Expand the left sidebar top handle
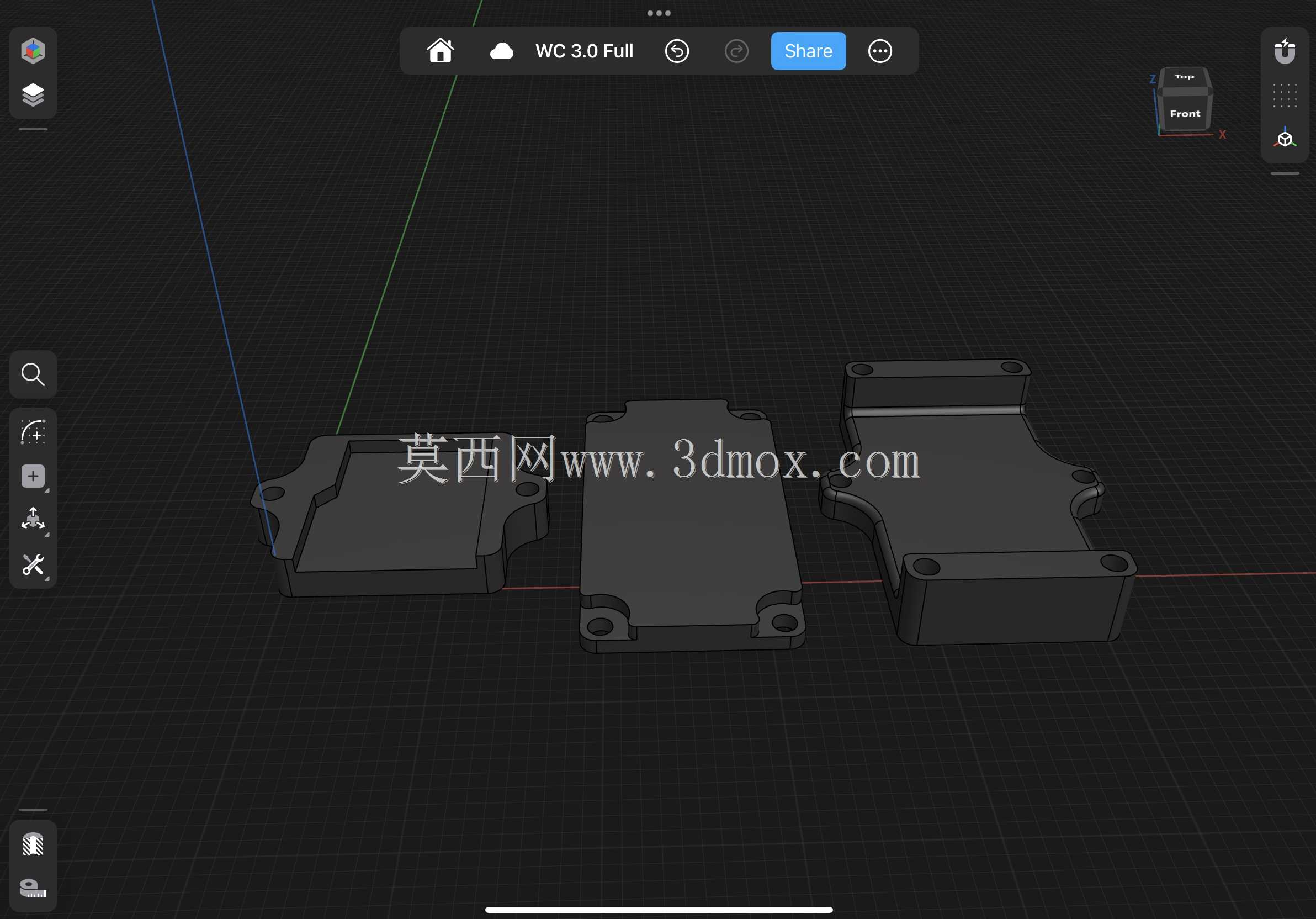 [x=33, y=130]
